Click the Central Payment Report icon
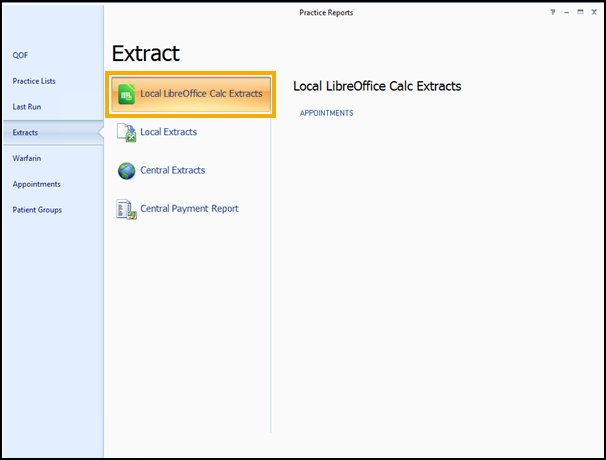The height and width of the screenshot is (460, 606). 126,209
